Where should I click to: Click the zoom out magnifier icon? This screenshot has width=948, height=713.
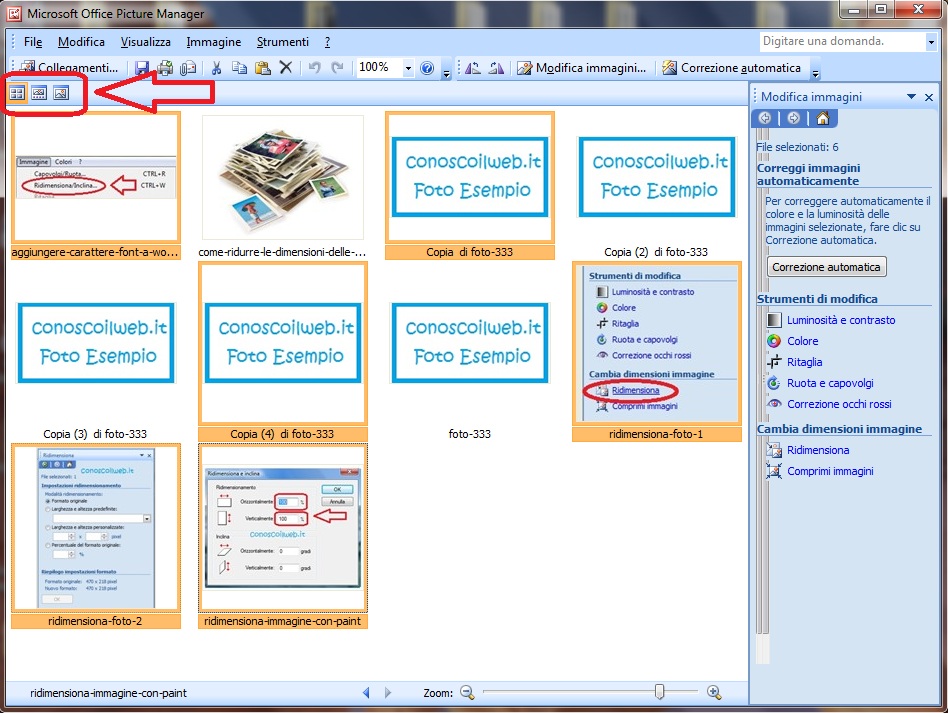pyautogui.click(x=467, y=692)
